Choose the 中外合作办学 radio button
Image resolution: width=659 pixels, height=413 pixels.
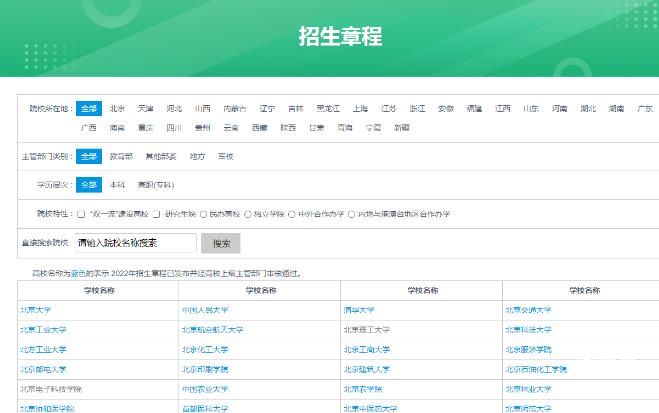pyautogui.click(x=293, y=214)
